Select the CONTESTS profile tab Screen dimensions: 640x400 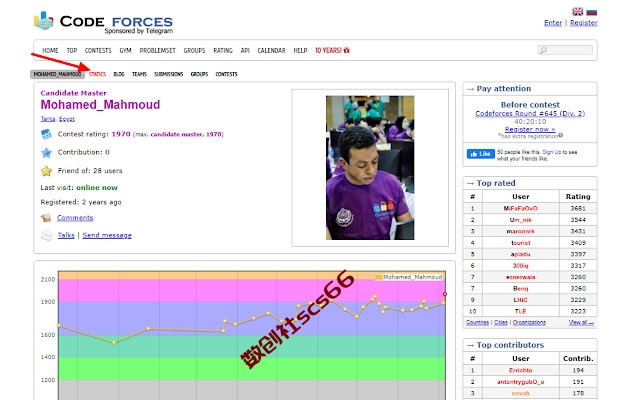pos(227,74)
